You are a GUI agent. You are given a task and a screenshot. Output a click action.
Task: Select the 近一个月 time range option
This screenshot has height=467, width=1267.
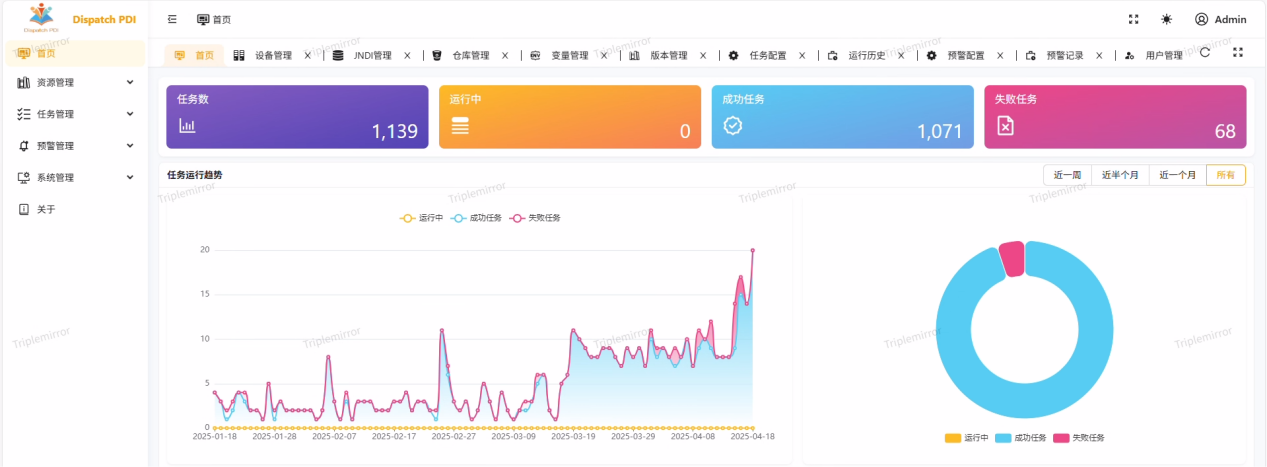click(1177, 175)
